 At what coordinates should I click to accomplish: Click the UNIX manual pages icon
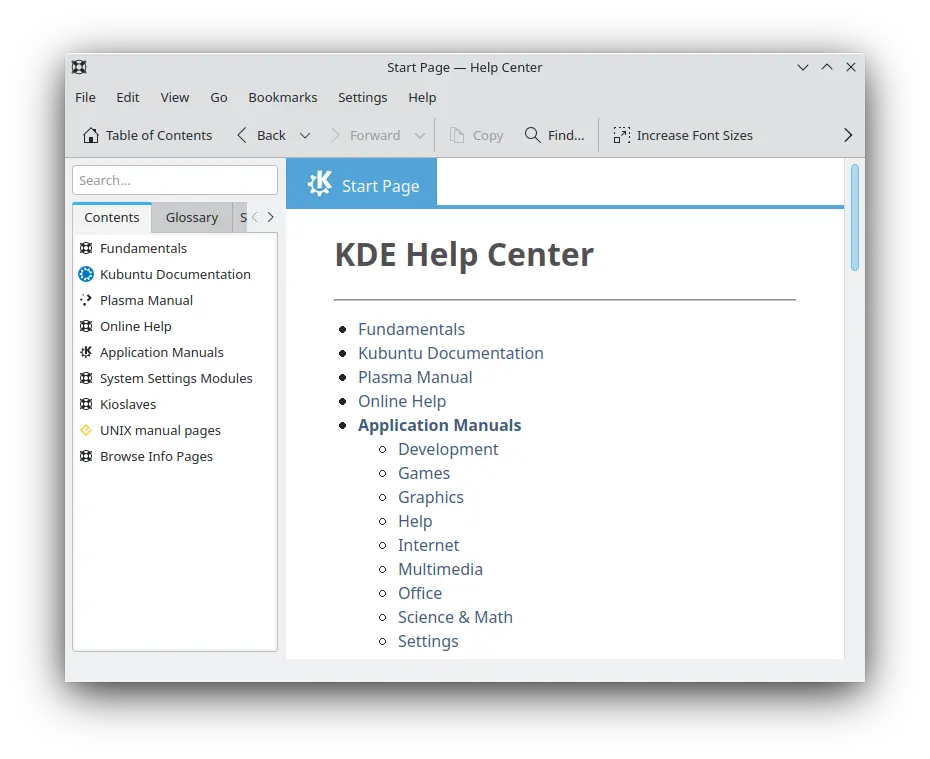(x=86, y=430)
